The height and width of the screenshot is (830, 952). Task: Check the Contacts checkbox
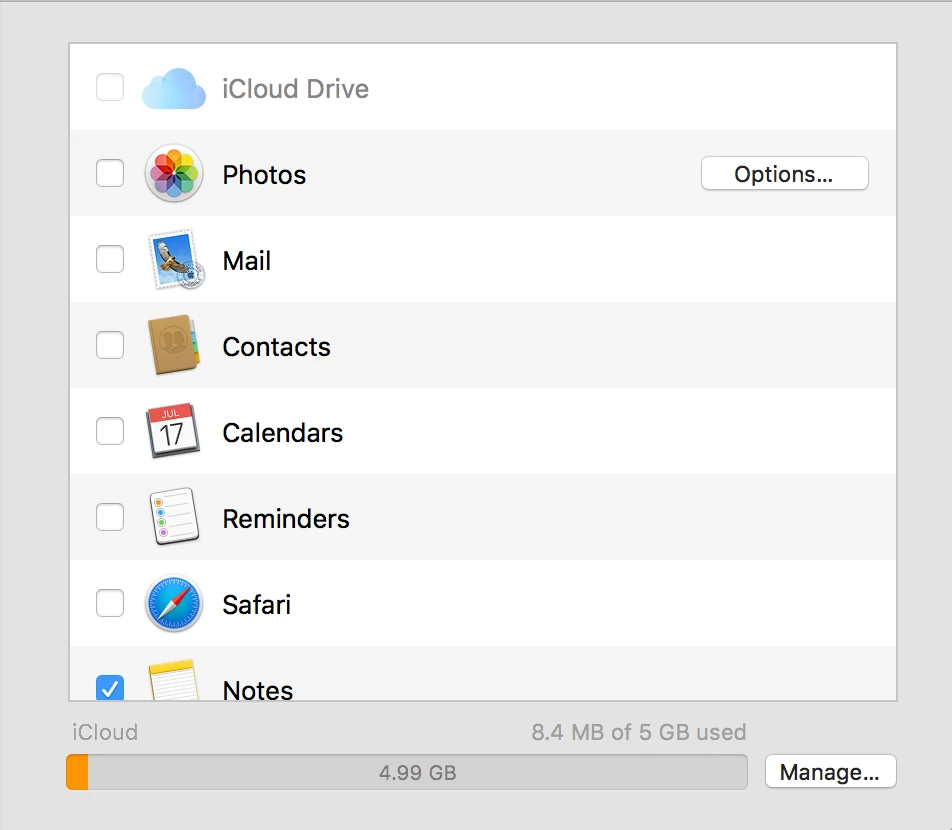tap(110, 345)
